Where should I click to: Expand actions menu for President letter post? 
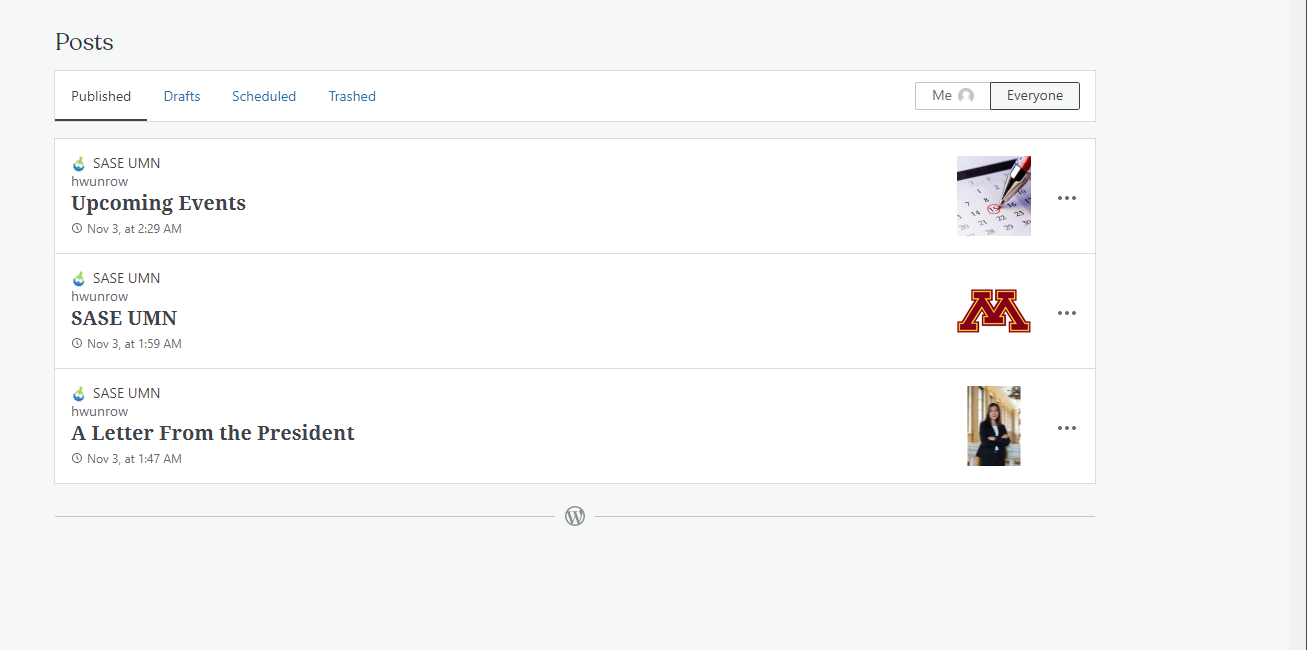[x=1067, y=428]
